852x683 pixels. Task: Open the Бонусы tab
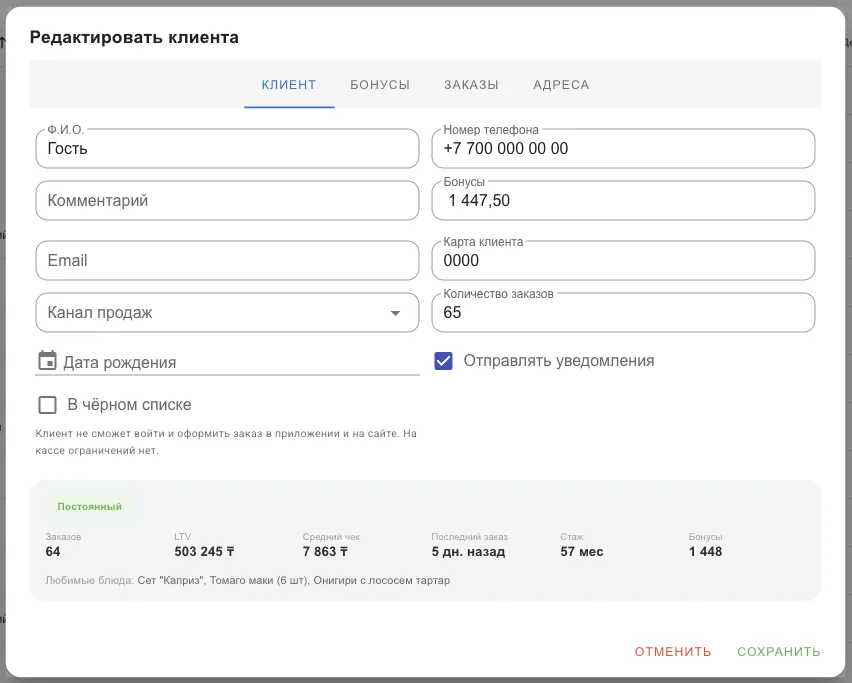pos(380,85)
